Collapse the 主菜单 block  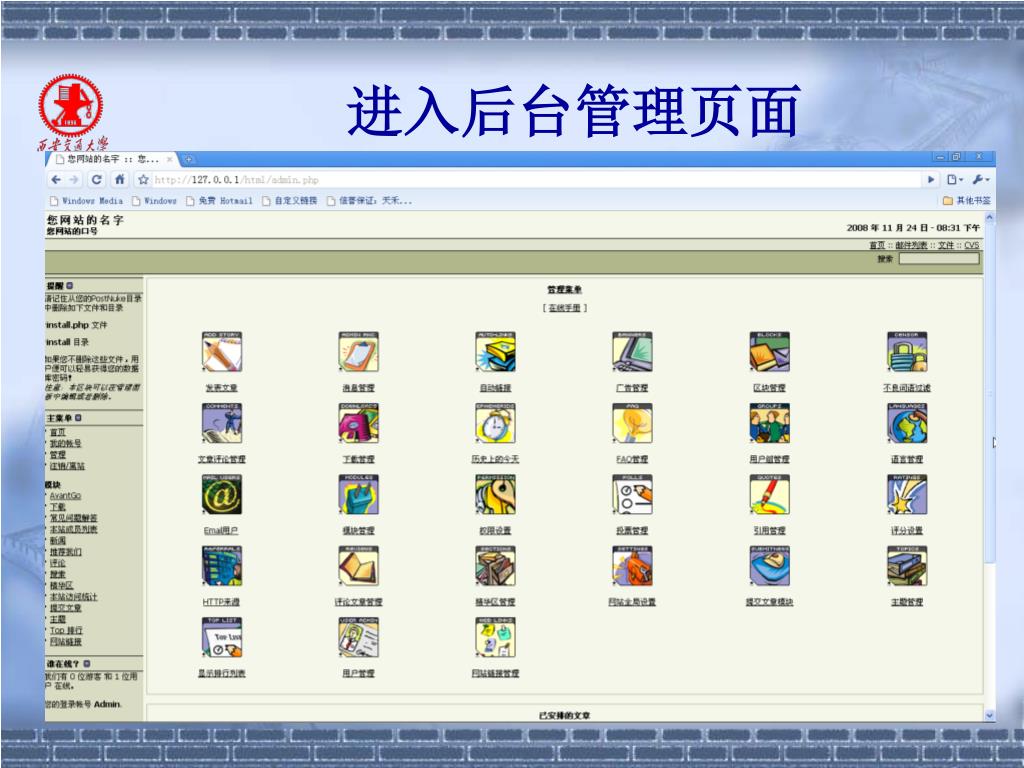coord(78,417)
